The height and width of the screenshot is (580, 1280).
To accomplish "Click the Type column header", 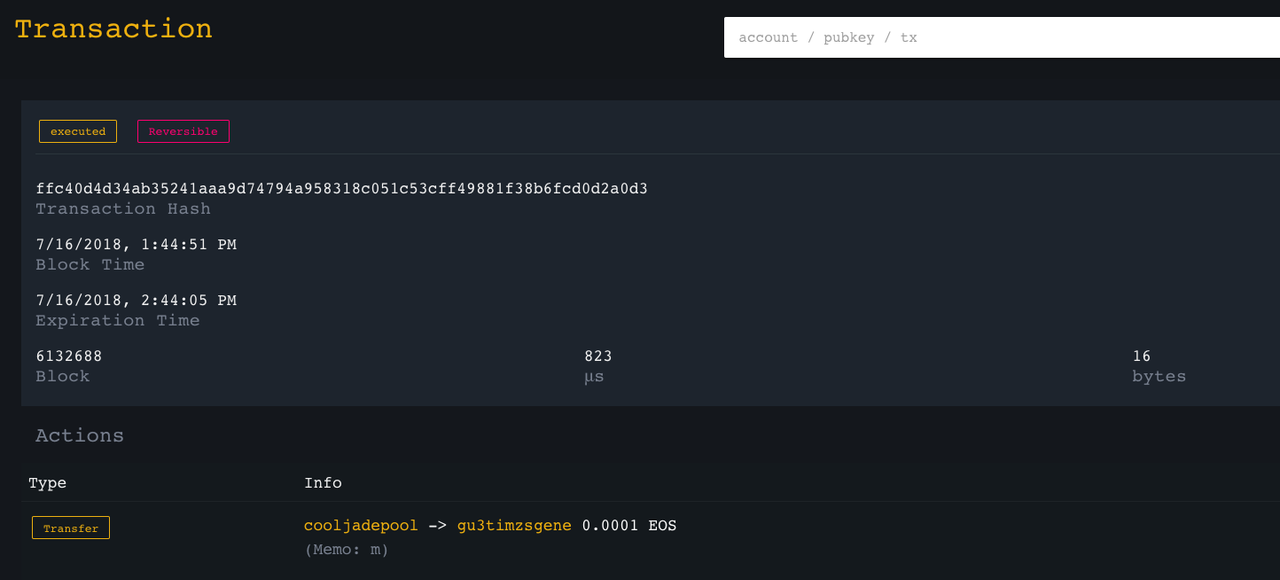I will tap(47, 483).
